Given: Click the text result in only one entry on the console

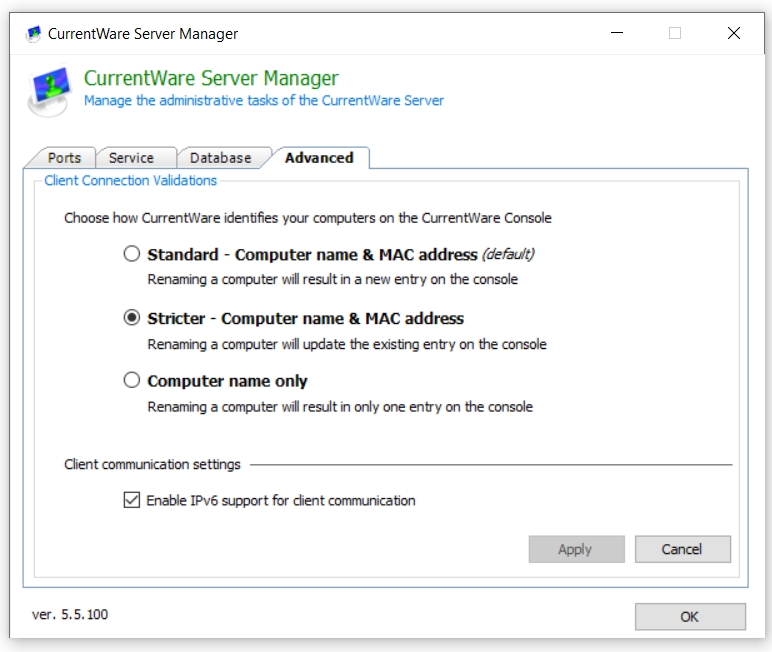Looking at the screenshot, I should (418, 407).
